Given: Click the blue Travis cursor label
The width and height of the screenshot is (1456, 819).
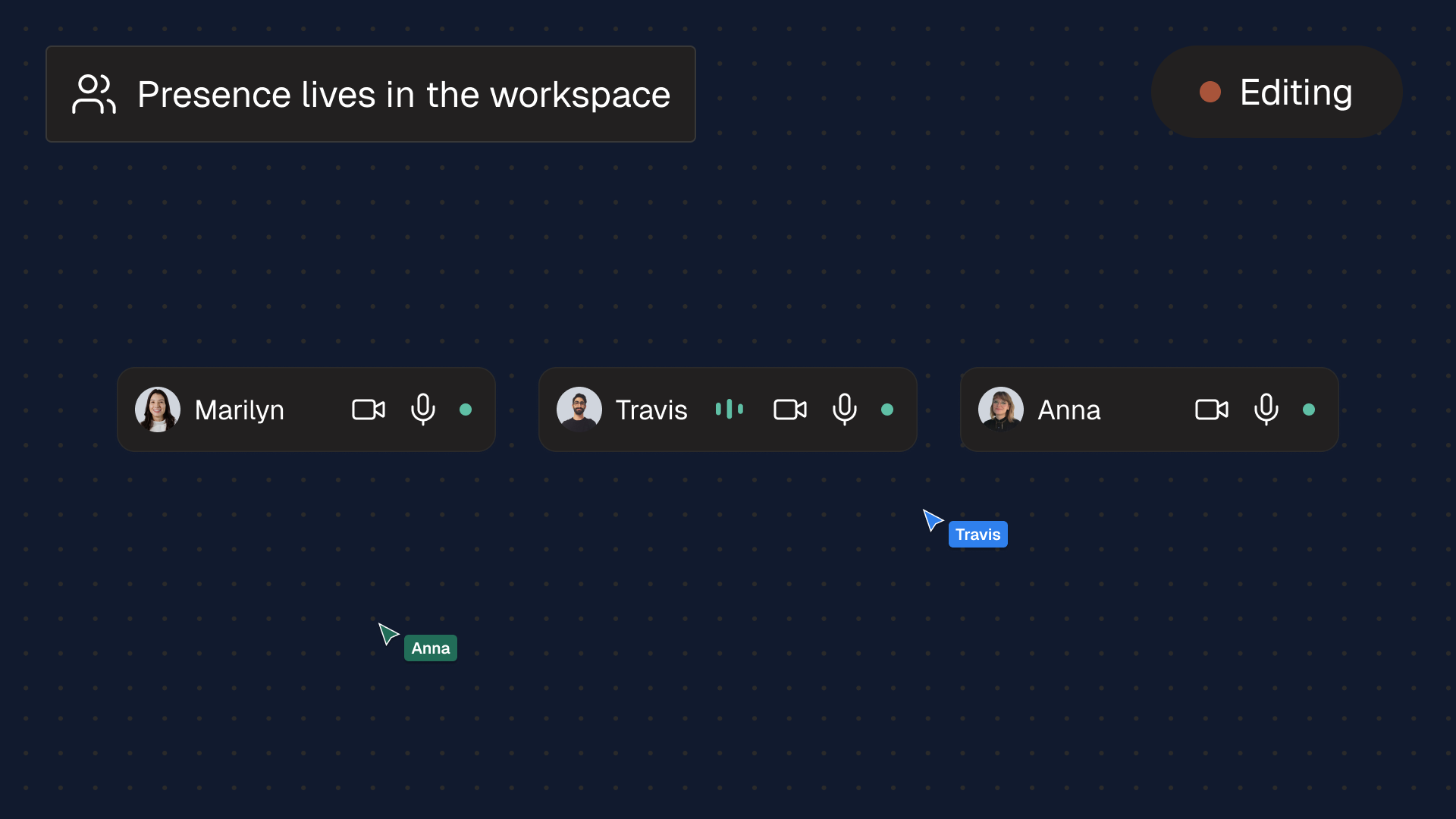Looking at the screenshot, I should click(978, 535).
